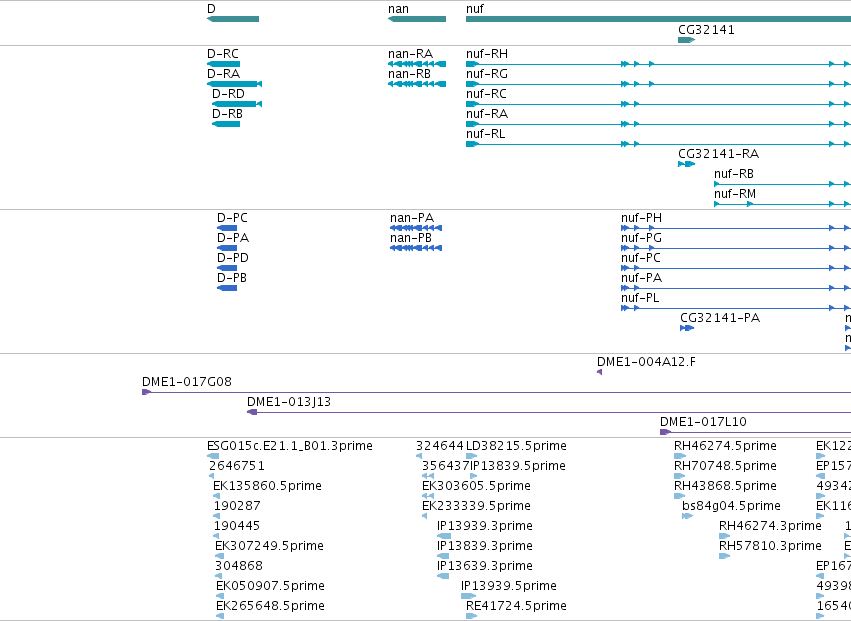Select the D-PA protein glyph
This screenshot has height=621, width=851.
point(227,248)
